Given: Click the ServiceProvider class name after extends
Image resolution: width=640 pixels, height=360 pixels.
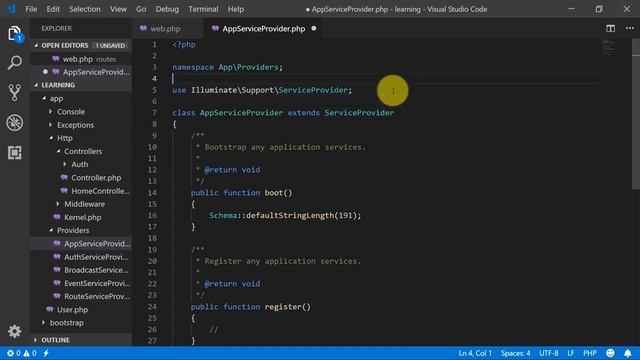Looking at the screenshot, I should click(359, 113).
